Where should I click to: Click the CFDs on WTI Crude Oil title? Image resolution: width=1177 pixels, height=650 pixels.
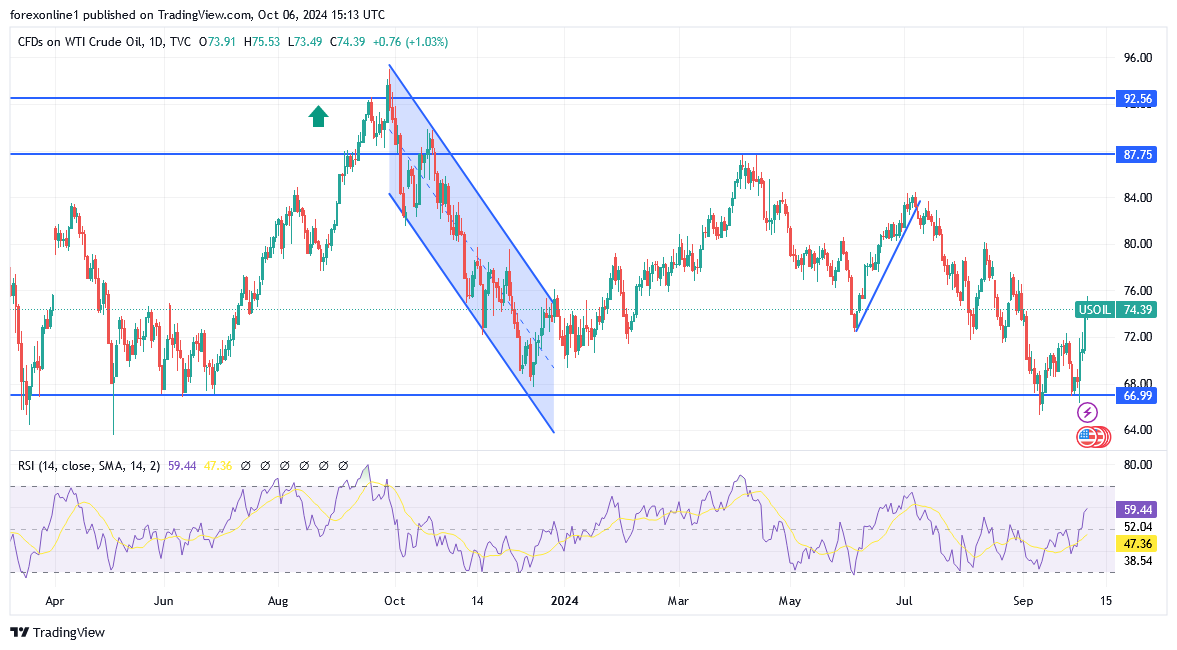point(80,42)
